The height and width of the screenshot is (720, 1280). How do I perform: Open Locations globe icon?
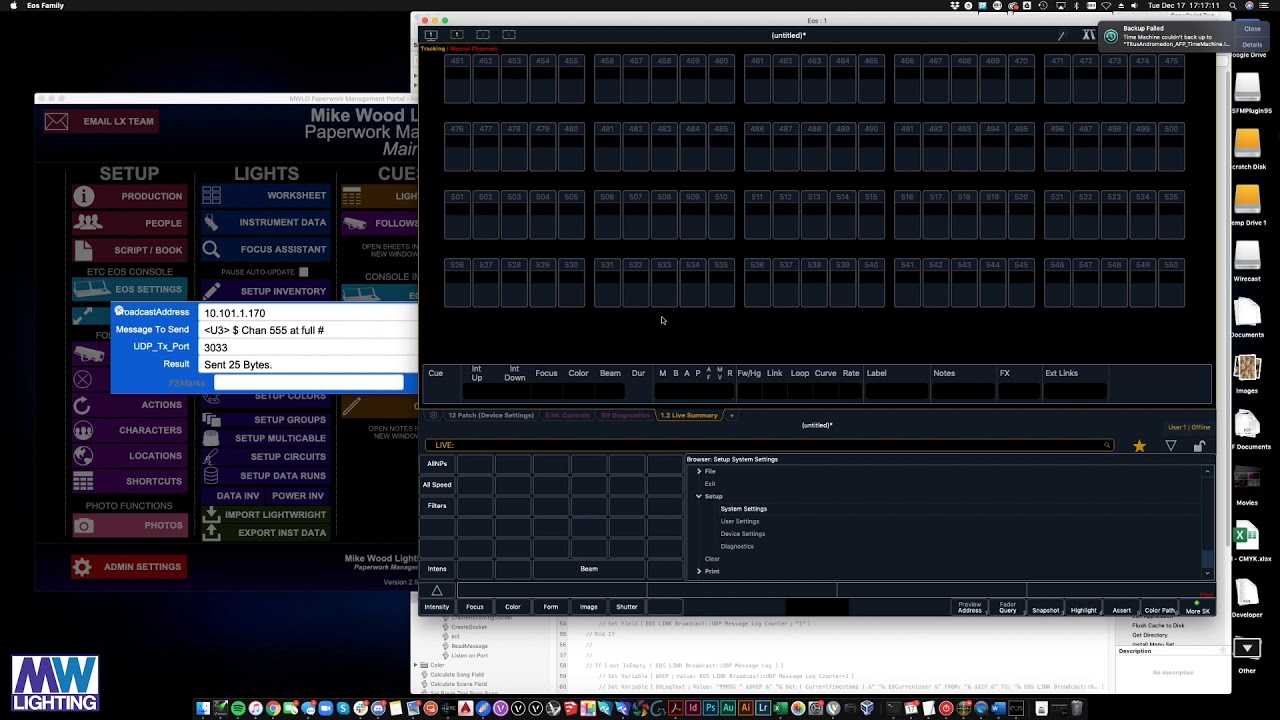tap(83, 456)
